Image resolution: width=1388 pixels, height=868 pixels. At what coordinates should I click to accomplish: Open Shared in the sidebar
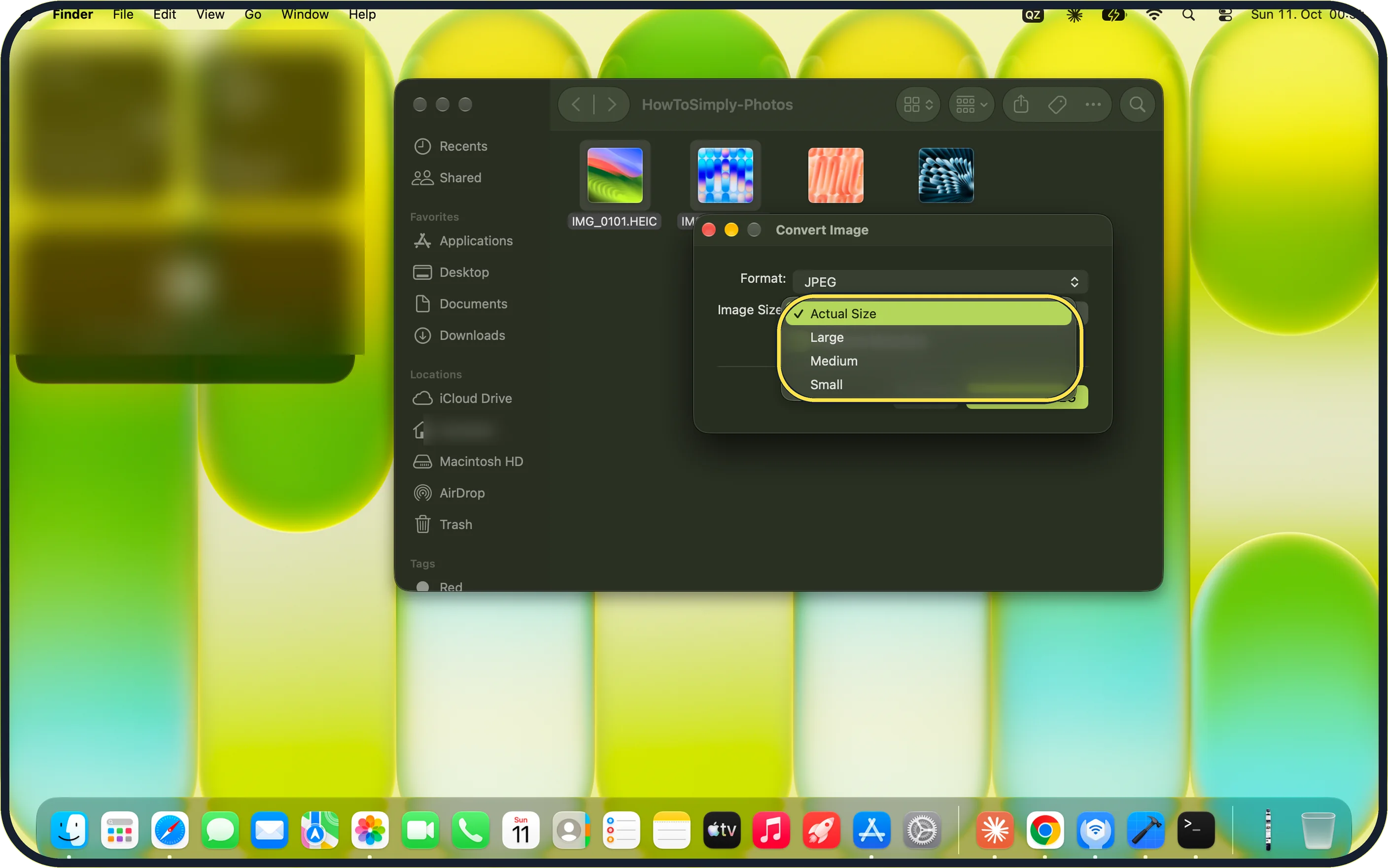(448, 178)
